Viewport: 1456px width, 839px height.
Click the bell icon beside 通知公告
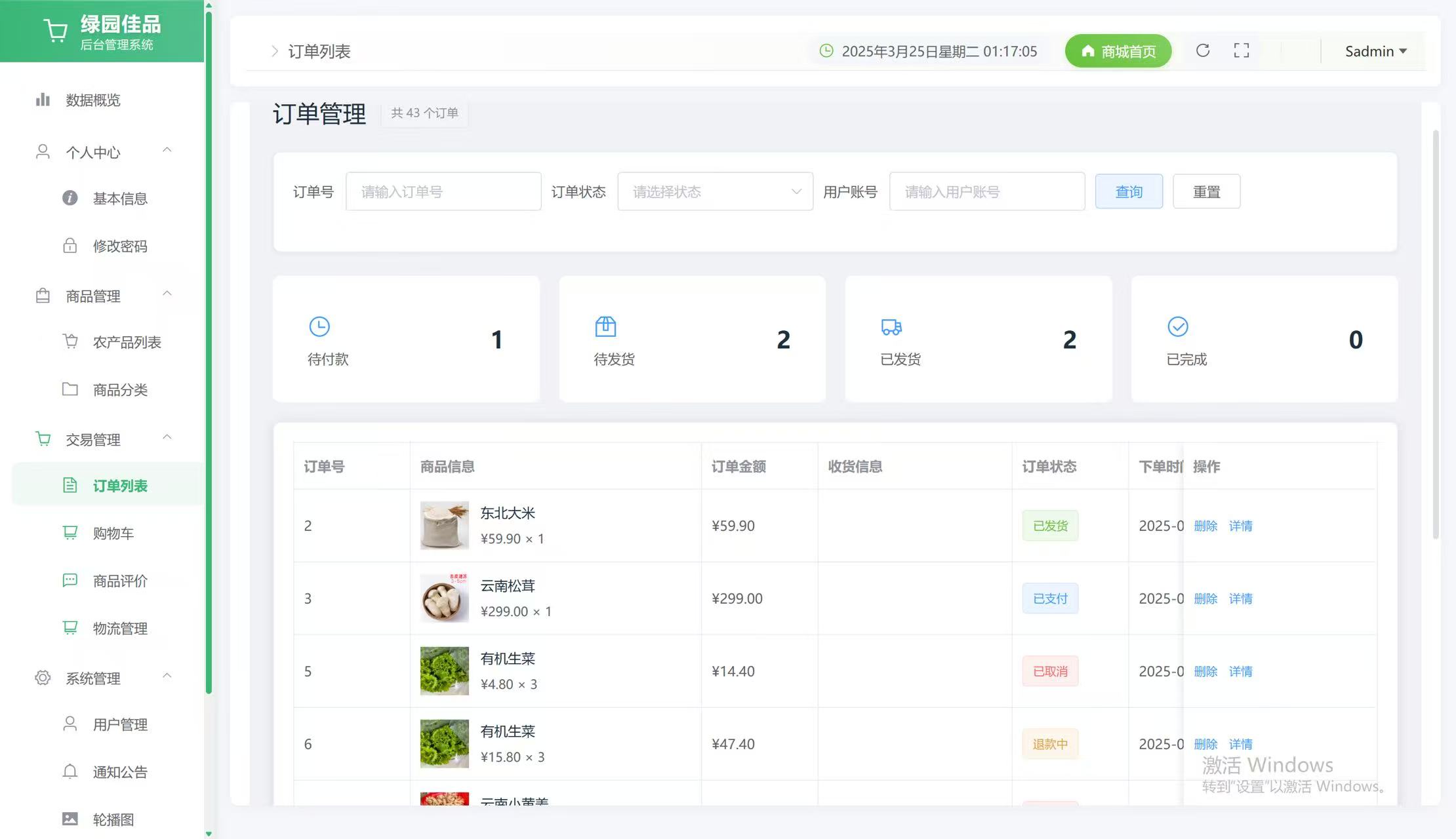tap(70, 771)
